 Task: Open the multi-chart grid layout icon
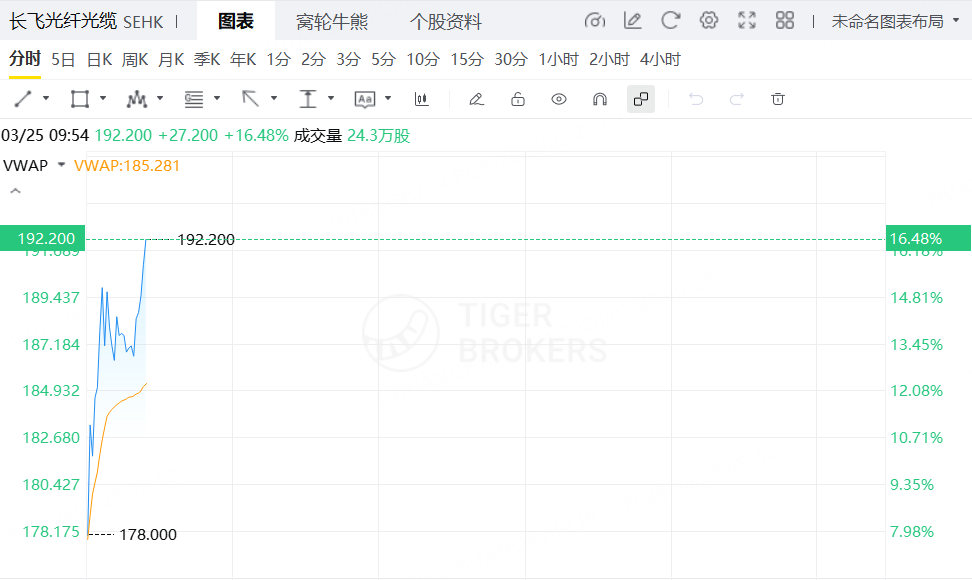[785, 21]
